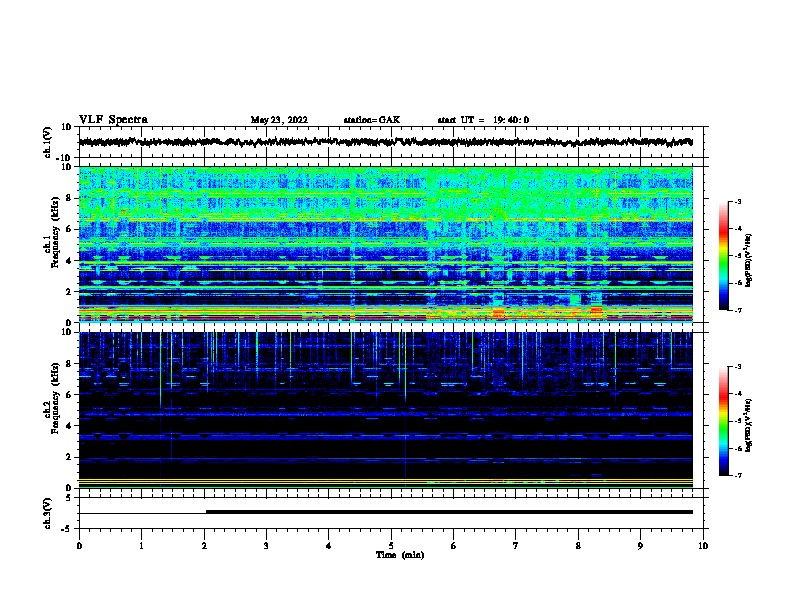This screenshot has width=792, height=612.
Task: Select the "start UT = 19:40:0" label
Action: tap(483, 120)
